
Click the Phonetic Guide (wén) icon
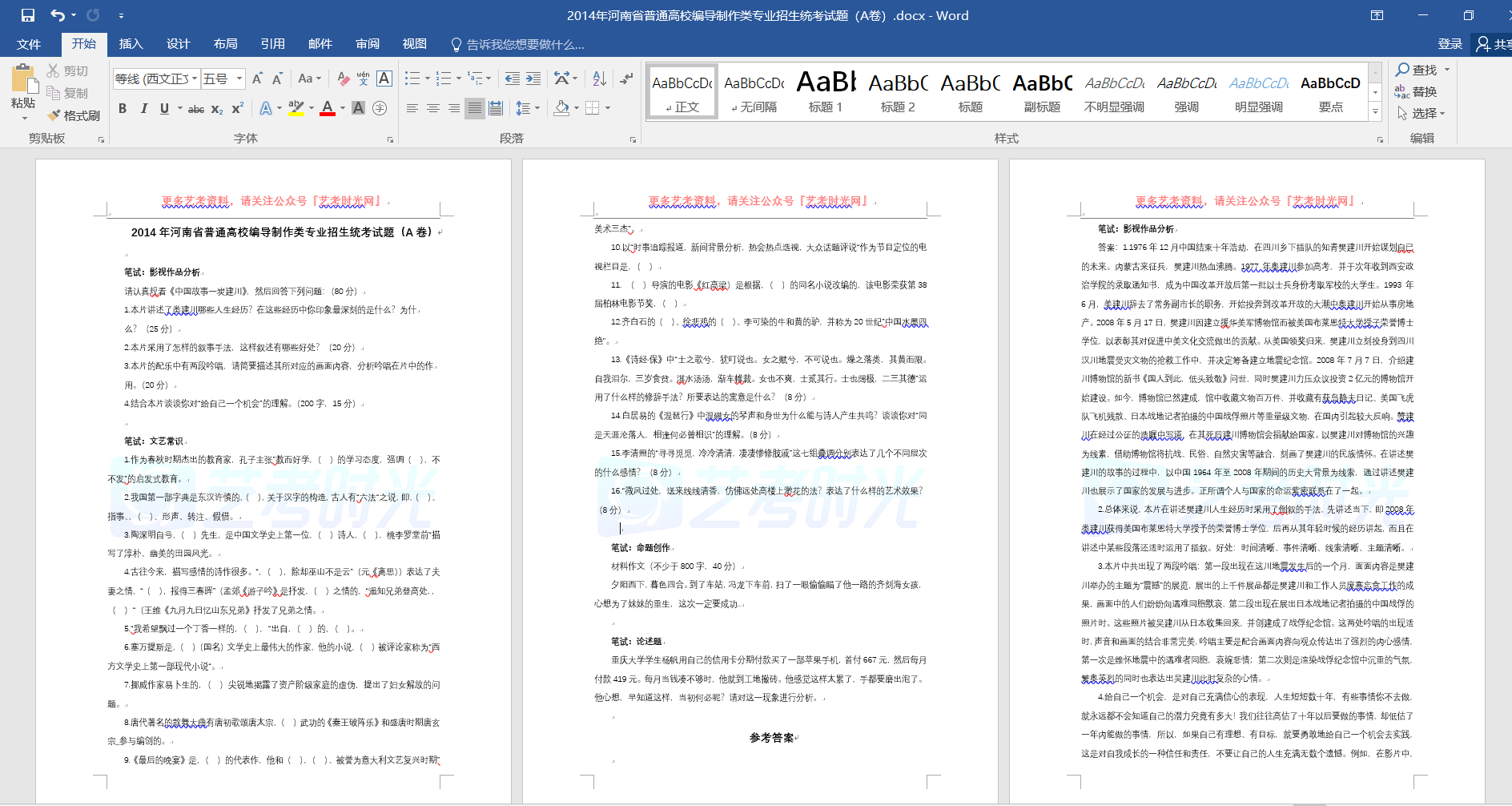363,79
